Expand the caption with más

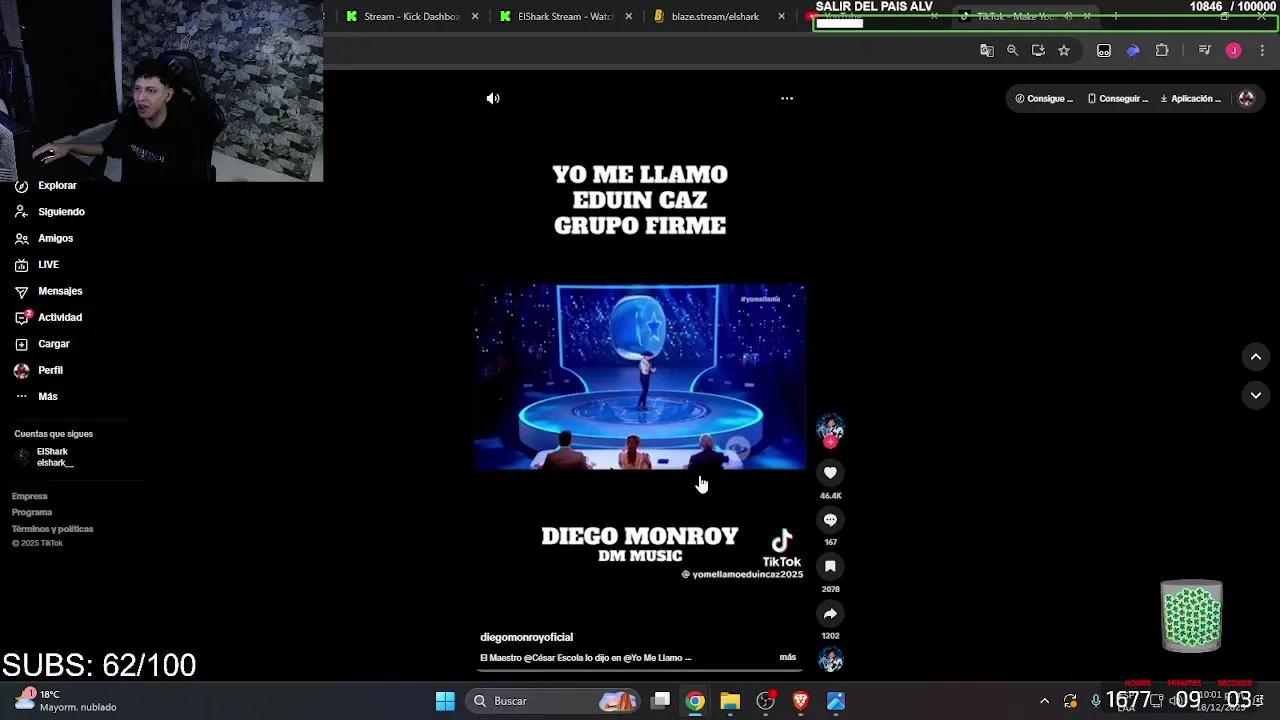[x=788, y=657]
